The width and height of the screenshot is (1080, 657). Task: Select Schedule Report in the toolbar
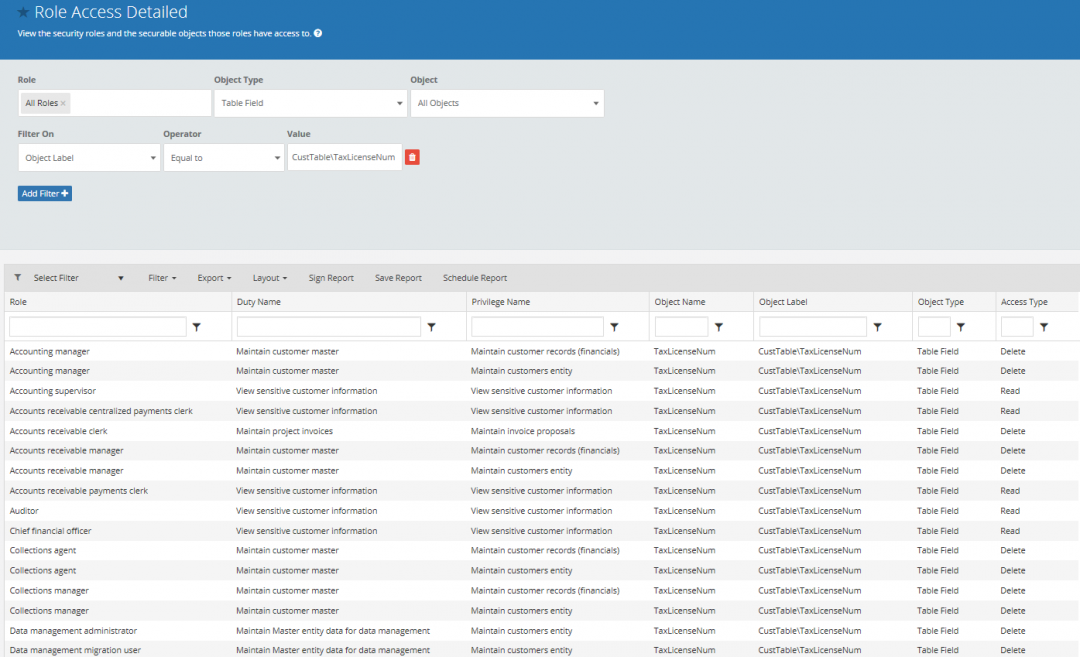[x=475, y=278]
